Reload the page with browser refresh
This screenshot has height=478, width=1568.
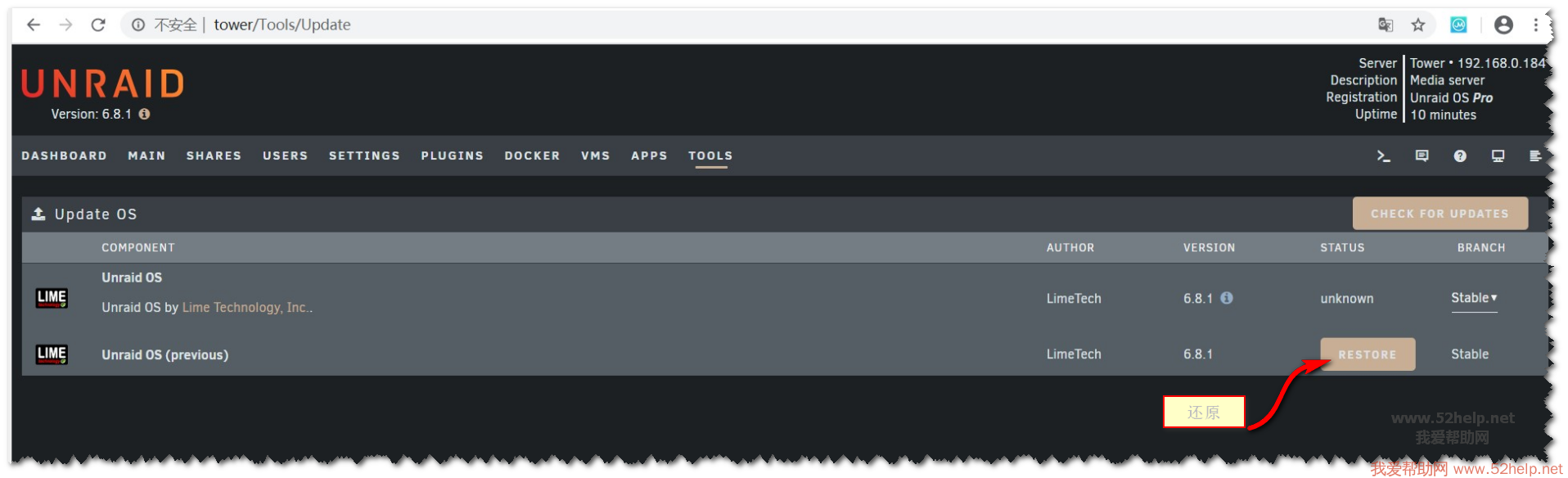(x=98, y=25)
